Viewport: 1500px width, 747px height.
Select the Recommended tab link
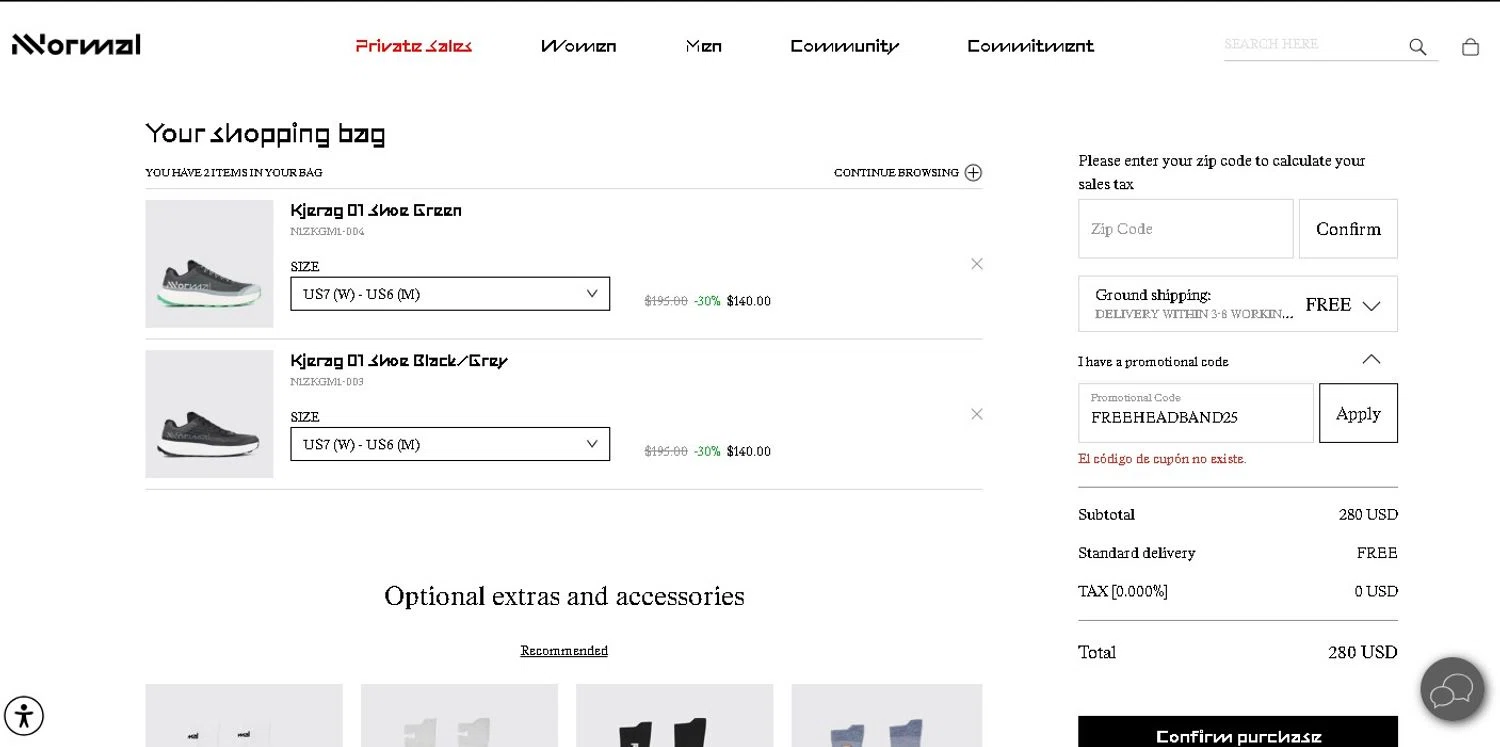[564, 651]
